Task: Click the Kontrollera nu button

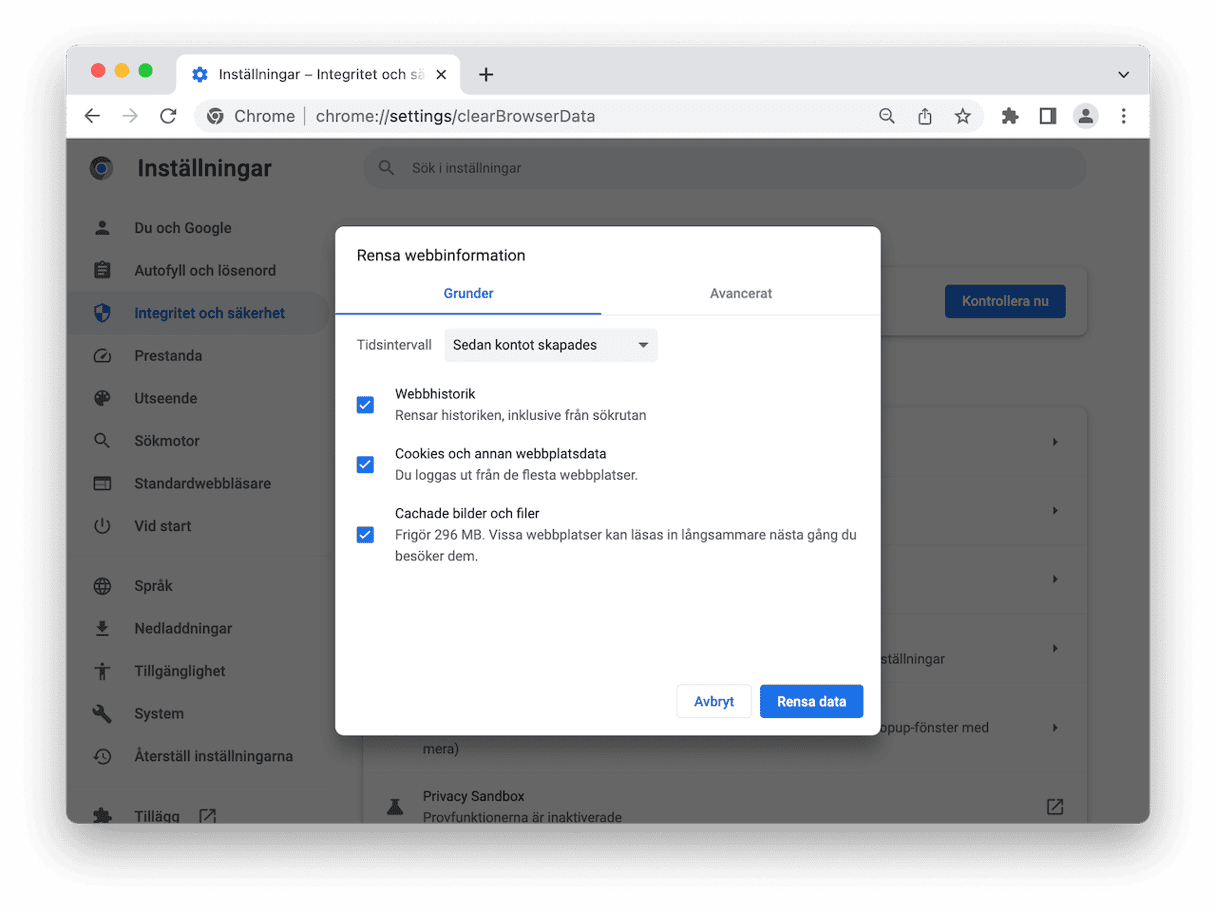Action: pyautogui.click(x=1005, y=301)
